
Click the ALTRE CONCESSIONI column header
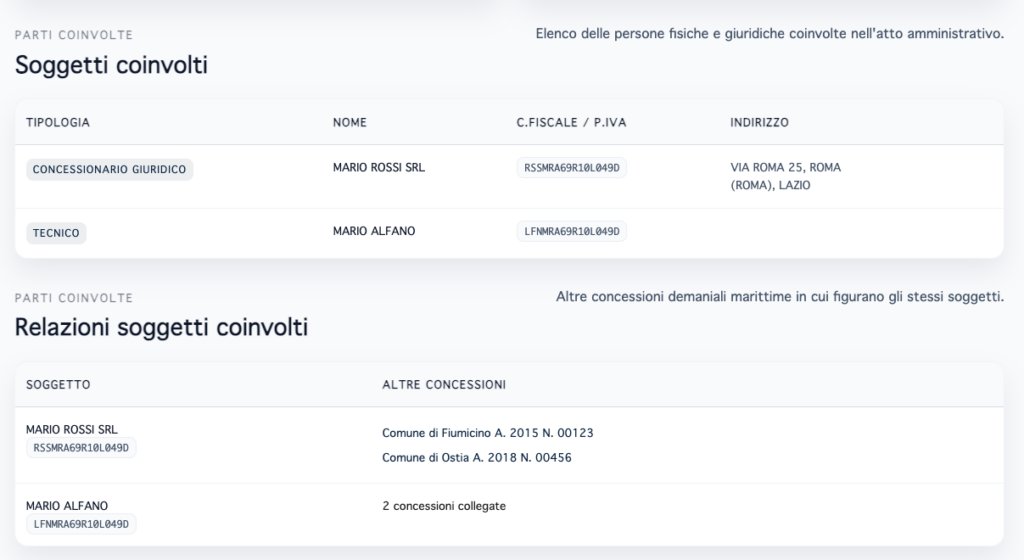point(443,385)
